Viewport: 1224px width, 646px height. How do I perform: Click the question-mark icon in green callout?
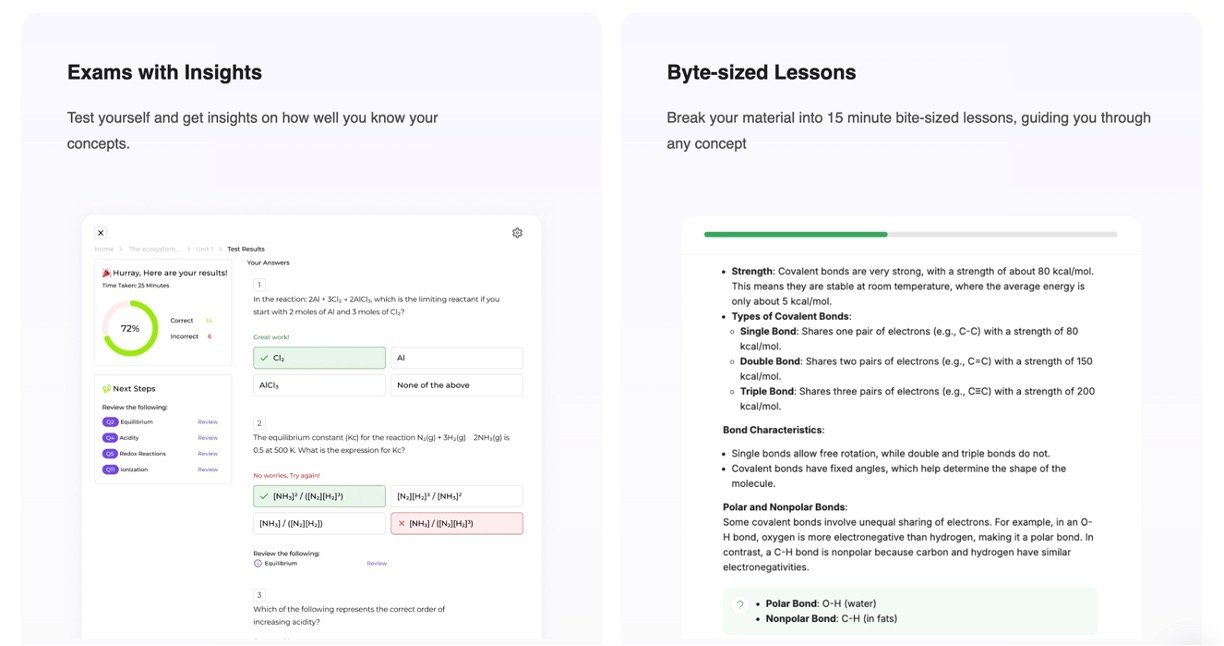[x=740, y=605]
